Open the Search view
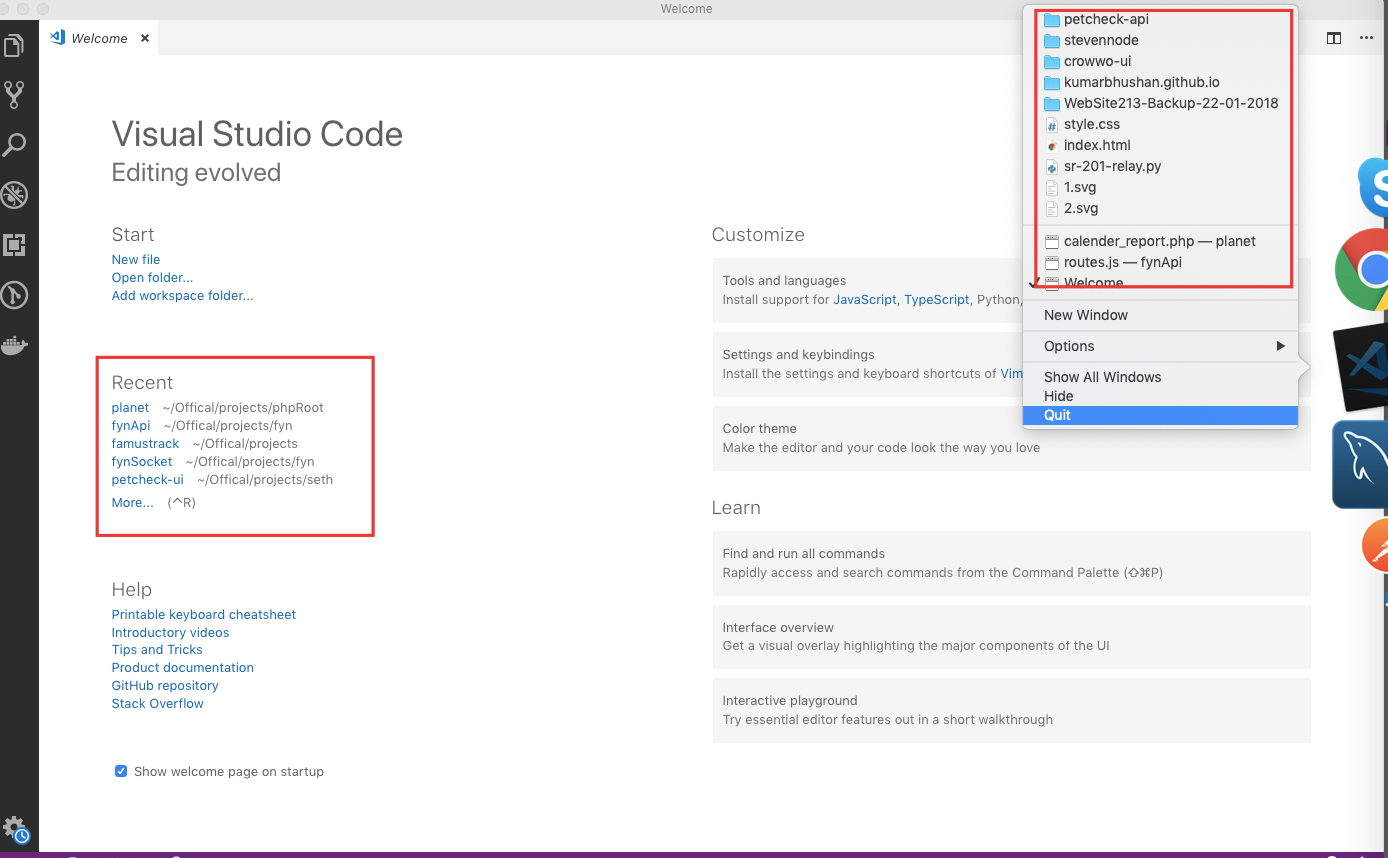The image size is (1388, 858). point(15,144)
